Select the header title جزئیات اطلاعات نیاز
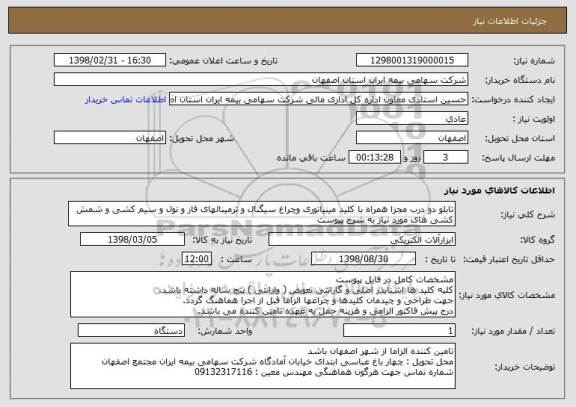The height and width of the screenshot is (407, 576). (510, 21)
